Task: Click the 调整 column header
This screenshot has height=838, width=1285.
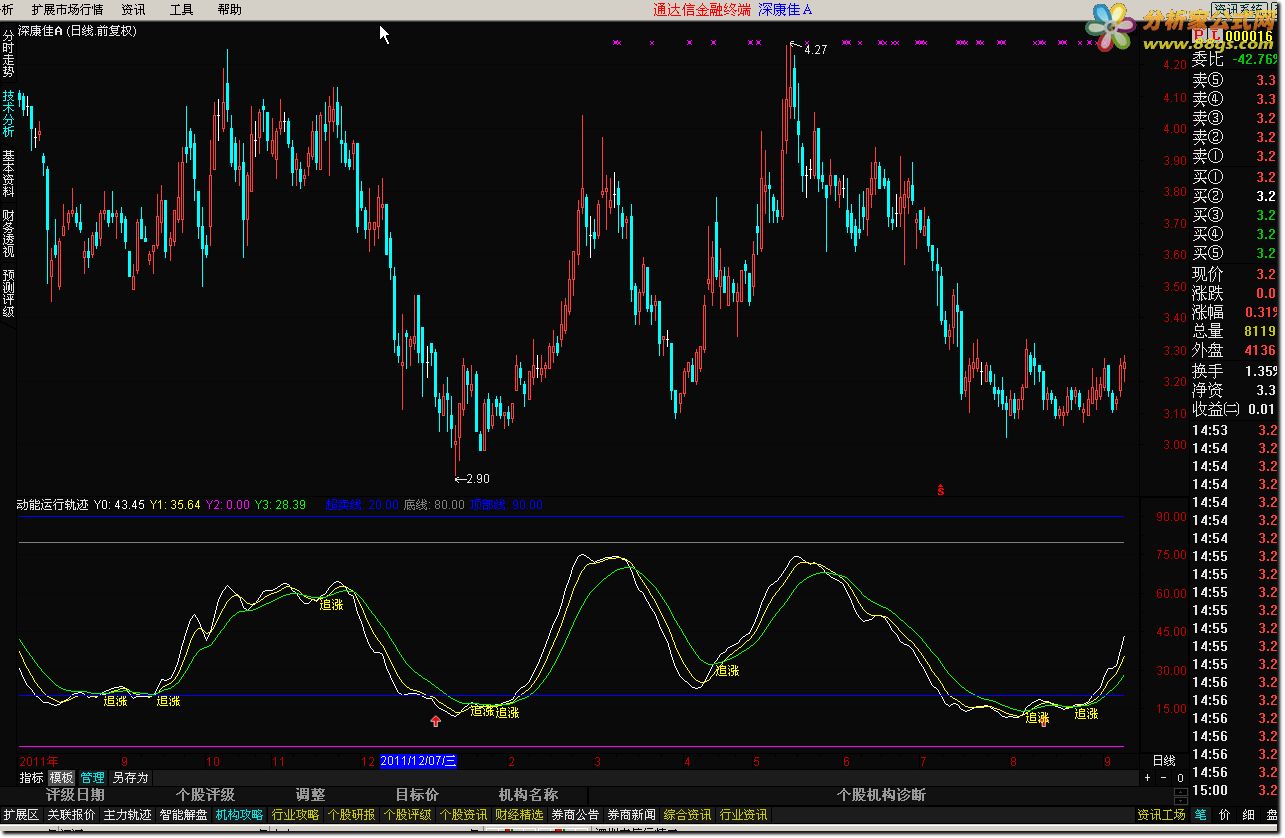Action: 310,795
